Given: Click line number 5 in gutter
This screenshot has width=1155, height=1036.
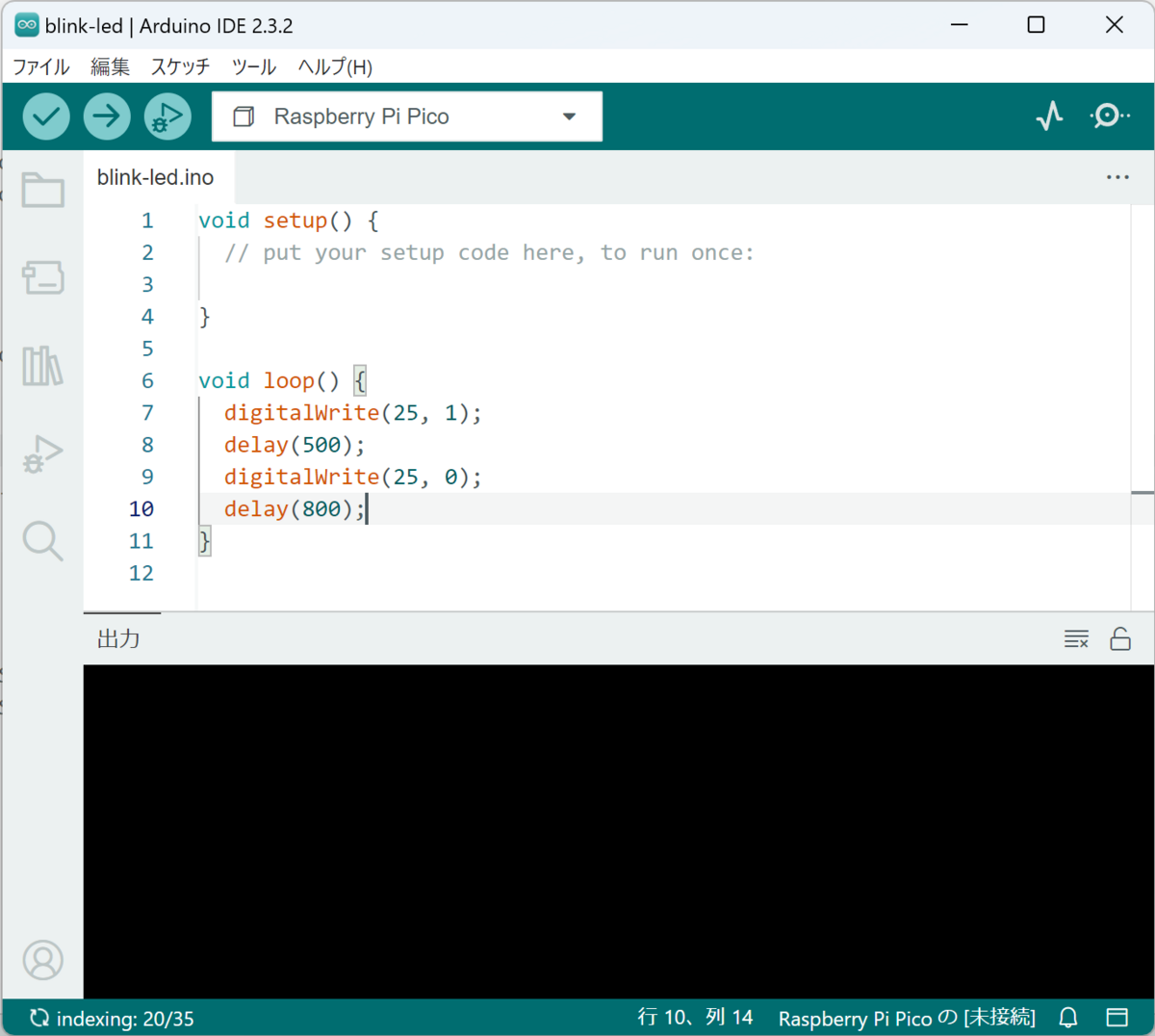Looking at the screenshot, I should coord(147,349).
